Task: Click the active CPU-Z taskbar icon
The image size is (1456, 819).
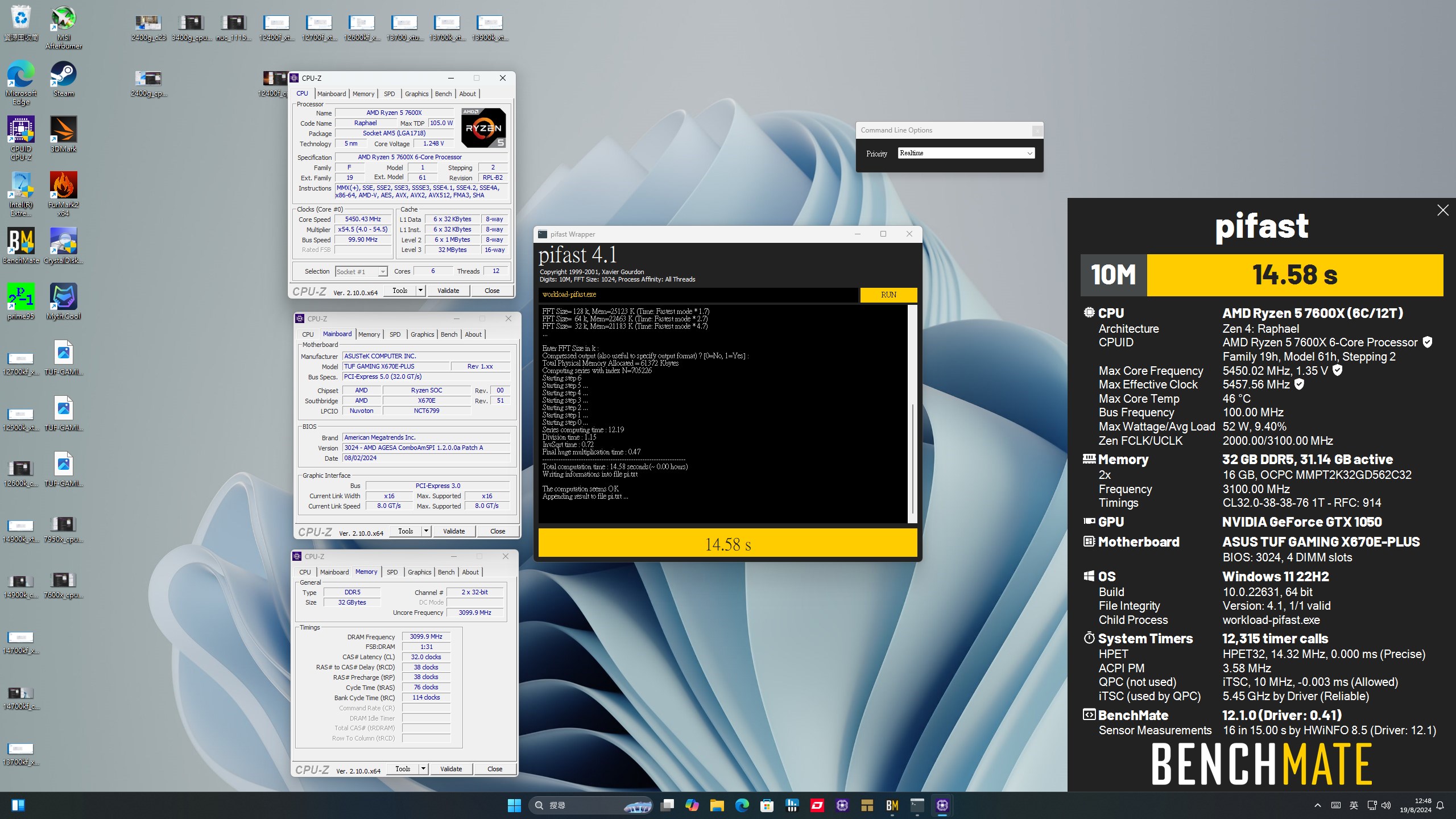Action: [942, 805]
